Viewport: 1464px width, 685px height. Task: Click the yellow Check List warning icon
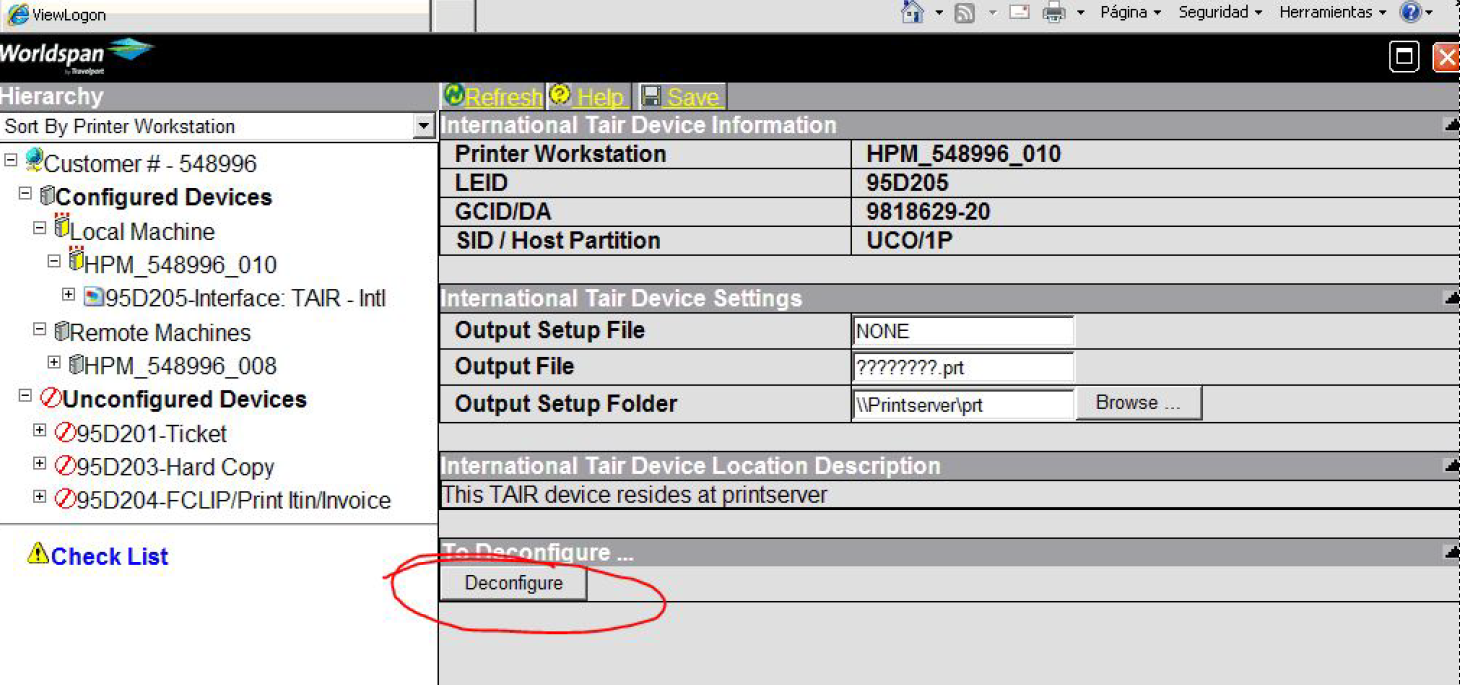pos(38,554)
